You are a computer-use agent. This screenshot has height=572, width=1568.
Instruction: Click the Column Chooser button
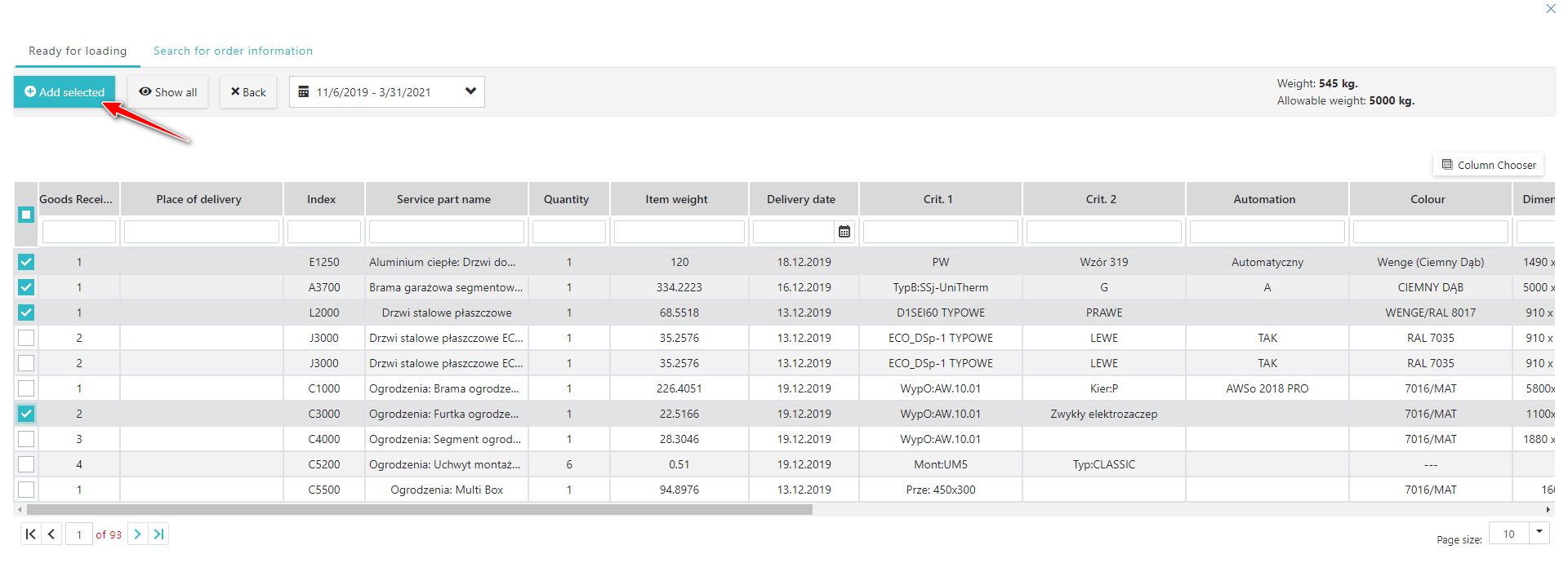[1488, 165]
